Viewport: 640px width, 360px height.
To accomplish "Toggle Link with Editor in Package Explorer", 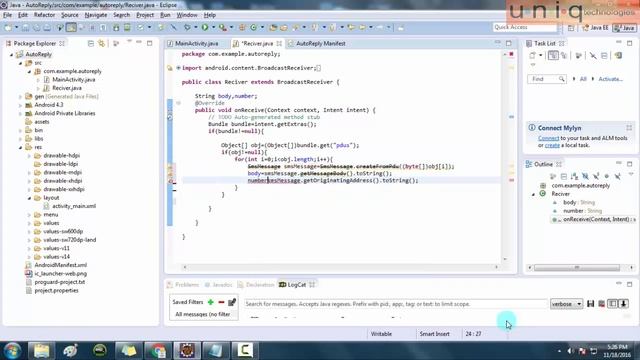I will (101, 43).
